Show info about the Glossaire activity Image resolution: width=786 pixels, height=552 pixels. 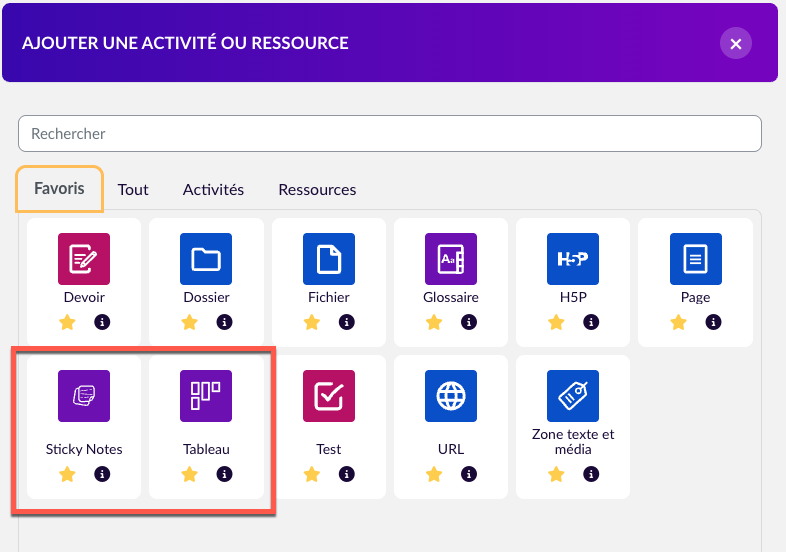point(468,322)
